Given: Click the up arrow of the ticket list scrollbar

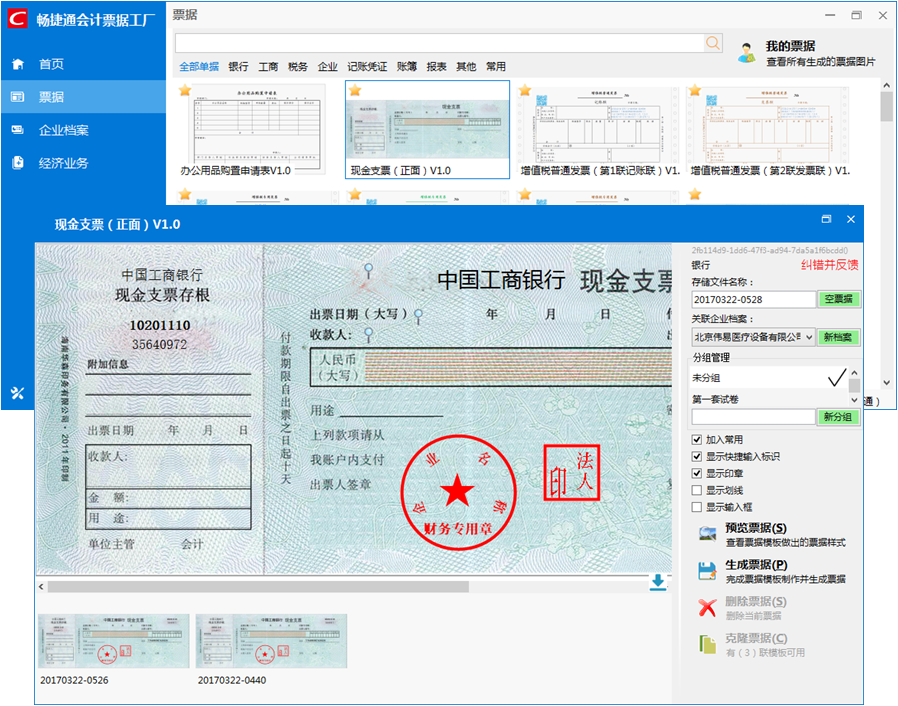Looking at the screenshot, I should tap(887, 85).
